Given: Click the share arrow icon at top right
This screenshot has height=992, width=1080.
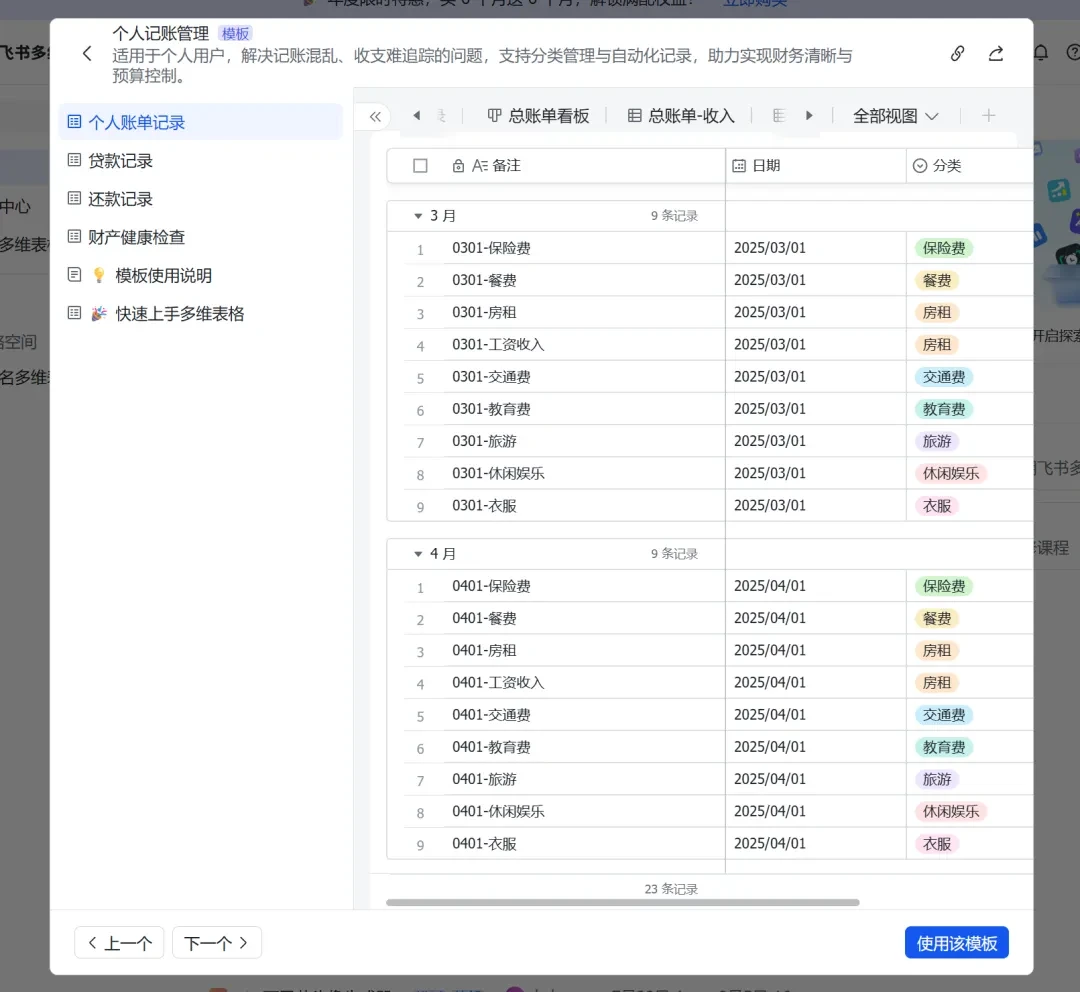Looking at the screenshot, I should pos(995,54).
